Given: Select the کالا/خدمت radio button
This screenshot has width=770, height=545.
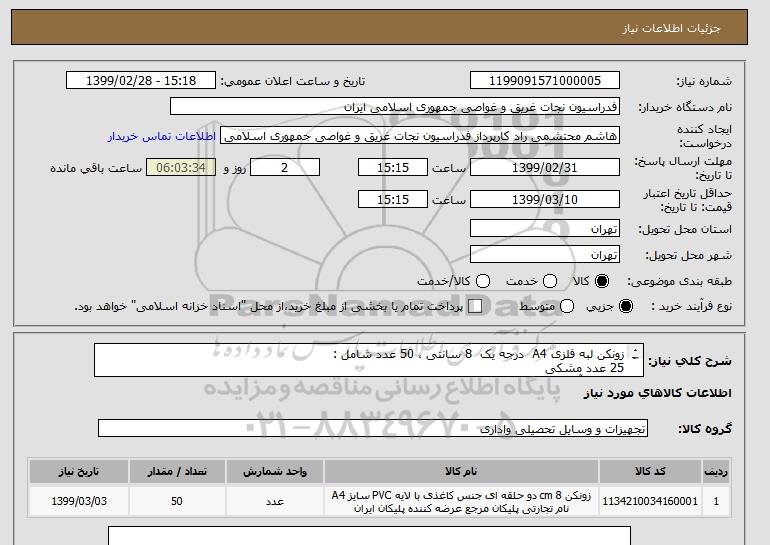Looking at the screenshot, I should tap(483, 281).
